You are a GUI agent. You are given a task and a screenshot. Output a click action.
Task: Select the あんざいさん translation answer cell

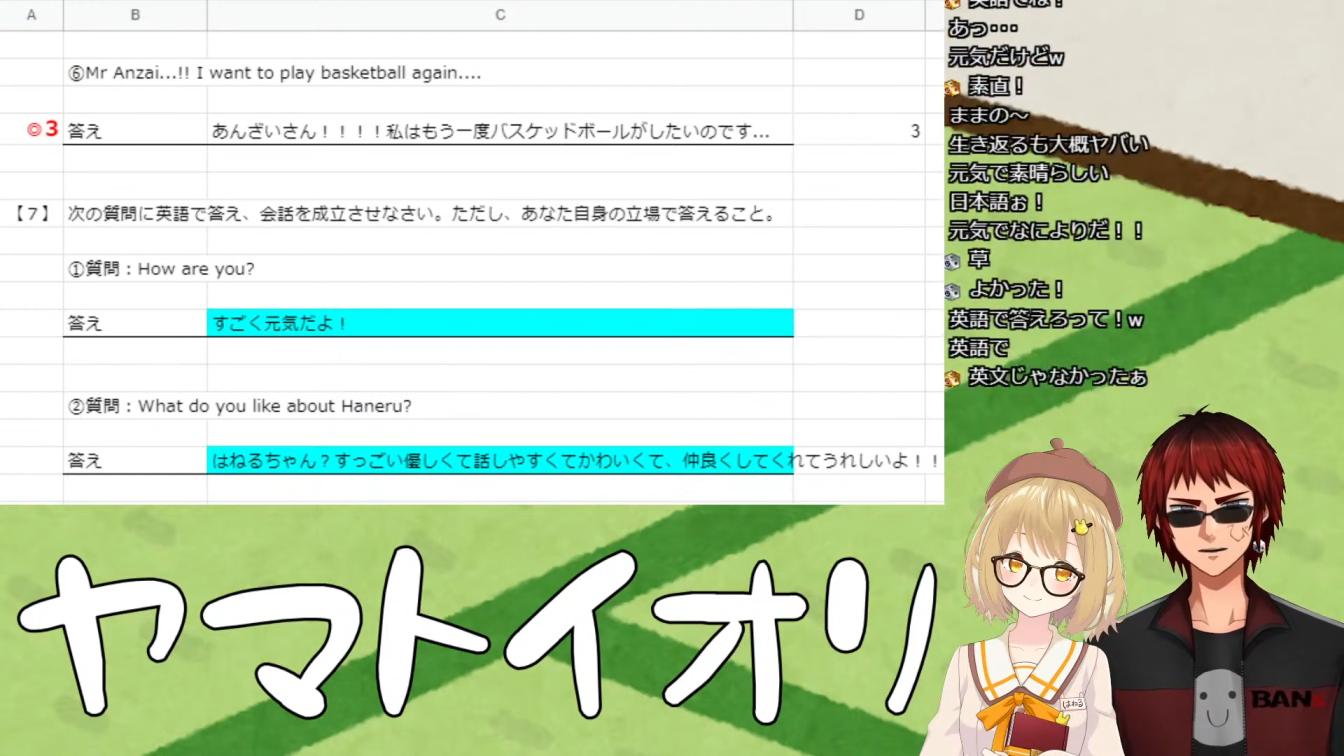[490, 131]
